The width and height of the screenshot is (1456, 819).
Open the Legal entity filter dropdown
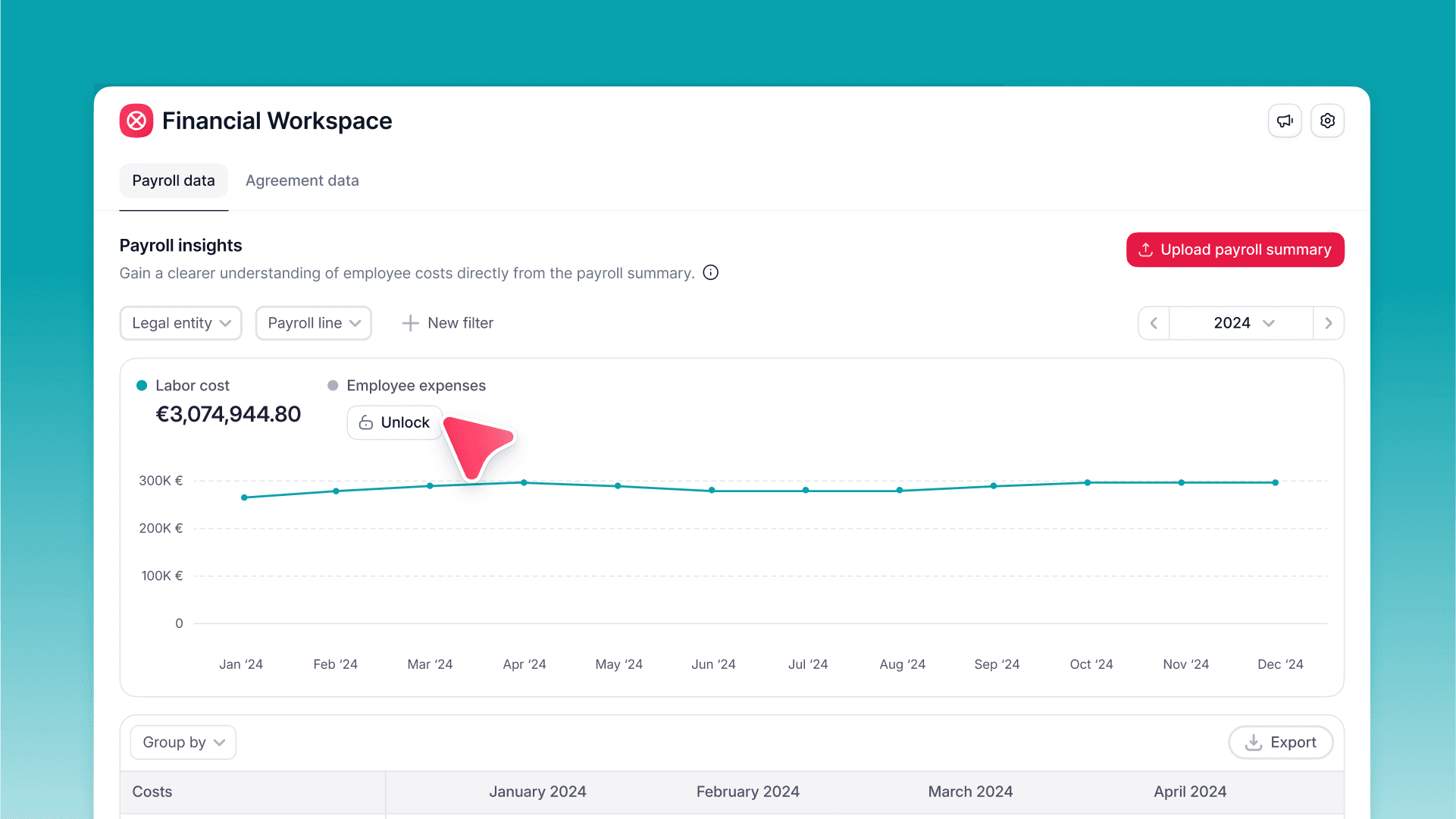coord(180,322)
